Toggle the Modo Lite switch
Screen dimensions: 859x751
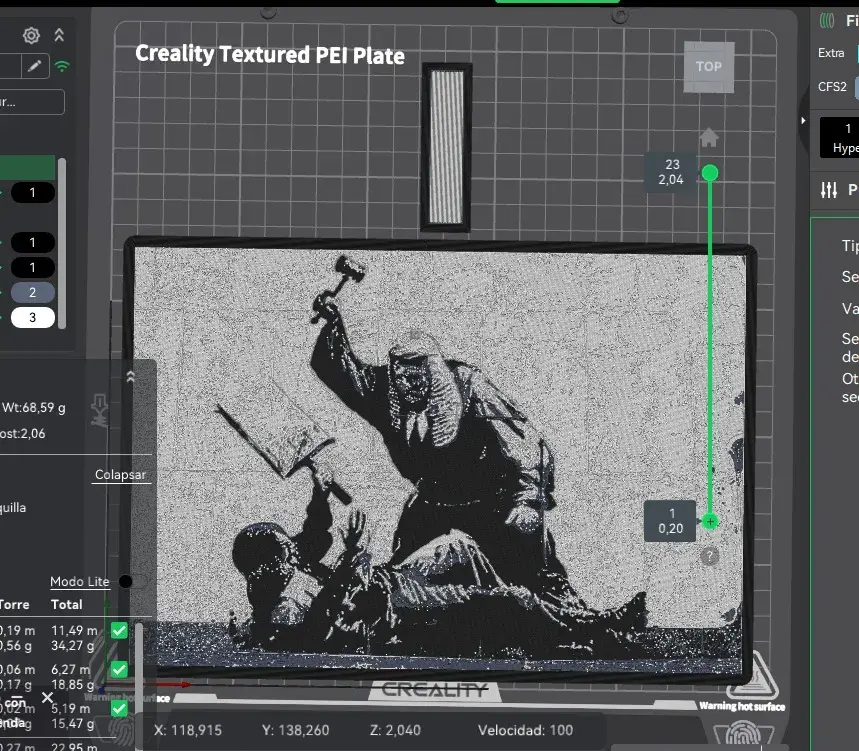pos(132,581)
